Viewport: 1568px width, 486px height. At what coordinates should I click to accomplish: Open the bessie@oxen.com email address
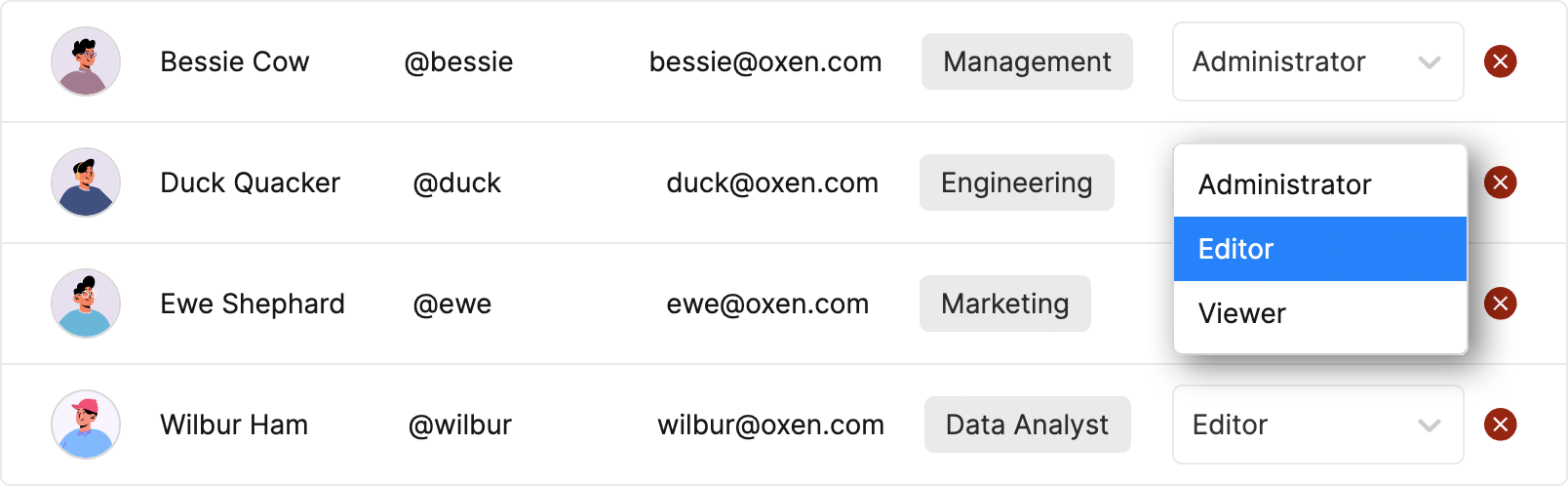point(765,62)
